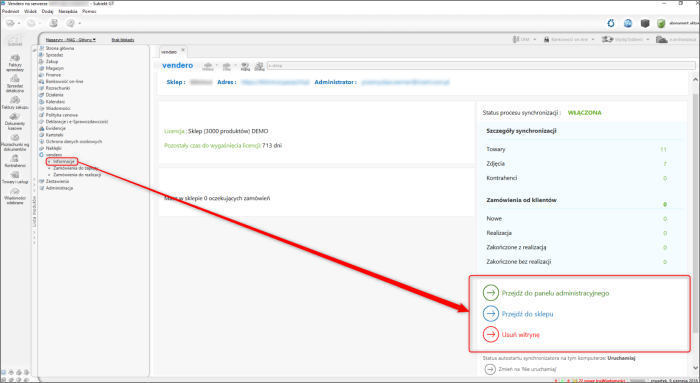The height and width of the screenshot is (383, 700).
Task: Open dropdown arrow next to first main toolbar icon
Action: (x=19, y=23)
